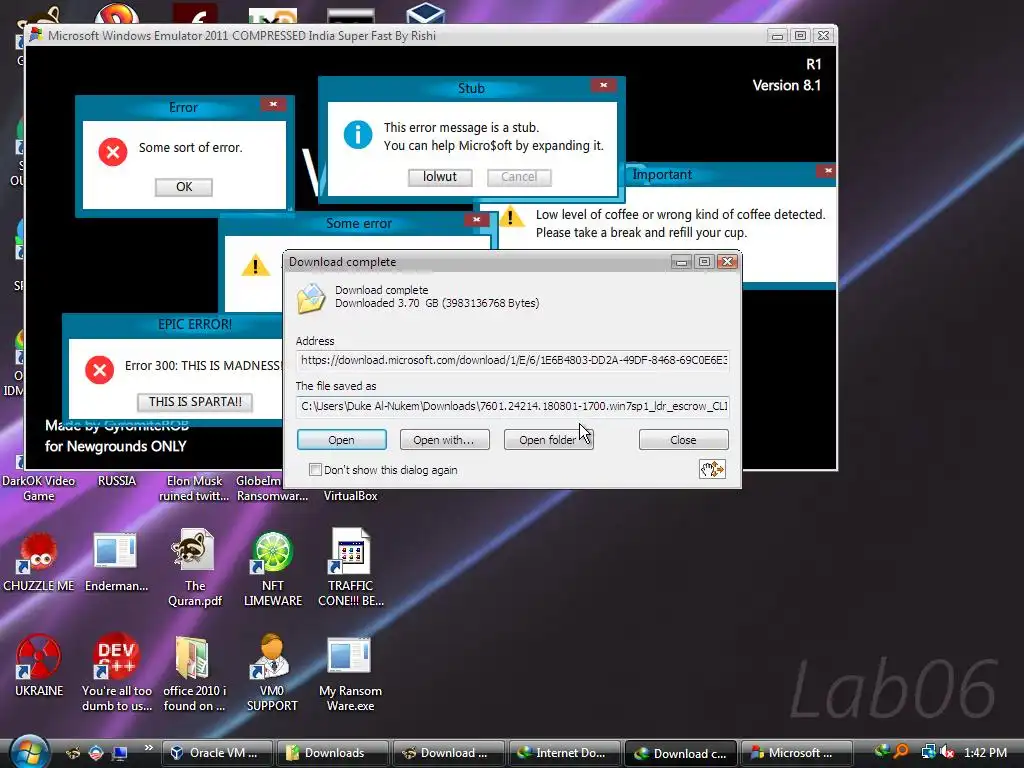The image size is (1024, 768).
Task: Click Close in Download complete dialog
Action: point(683,440)
